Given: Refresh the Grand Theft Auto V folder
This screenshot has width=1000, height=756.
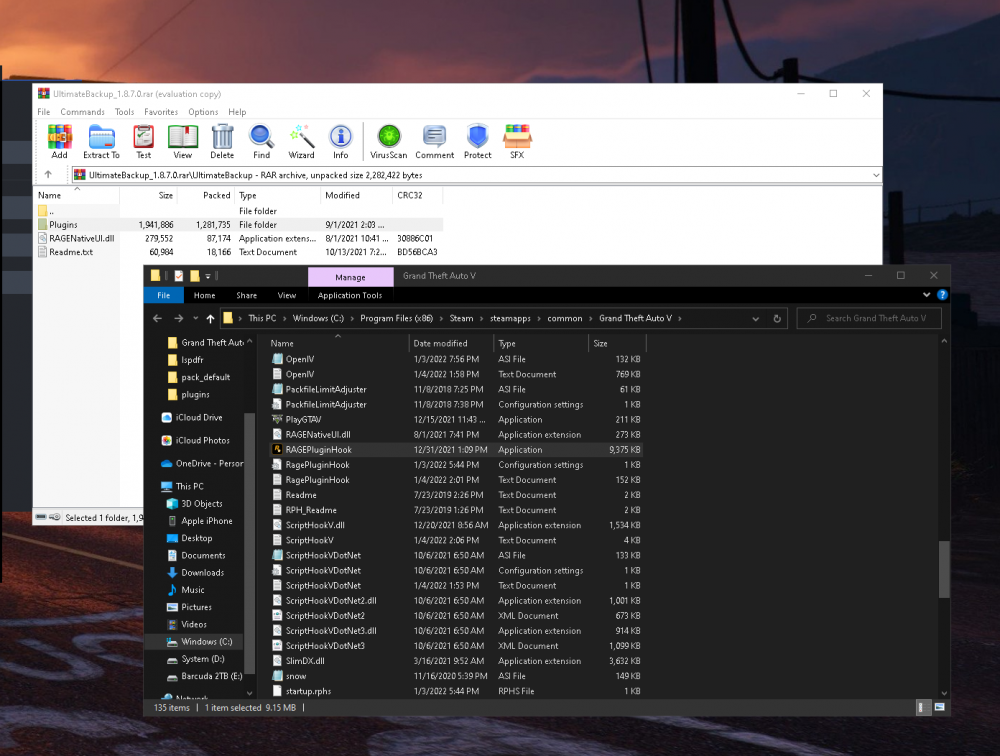Looking at the screenshot, I should [x=777, y=318].
